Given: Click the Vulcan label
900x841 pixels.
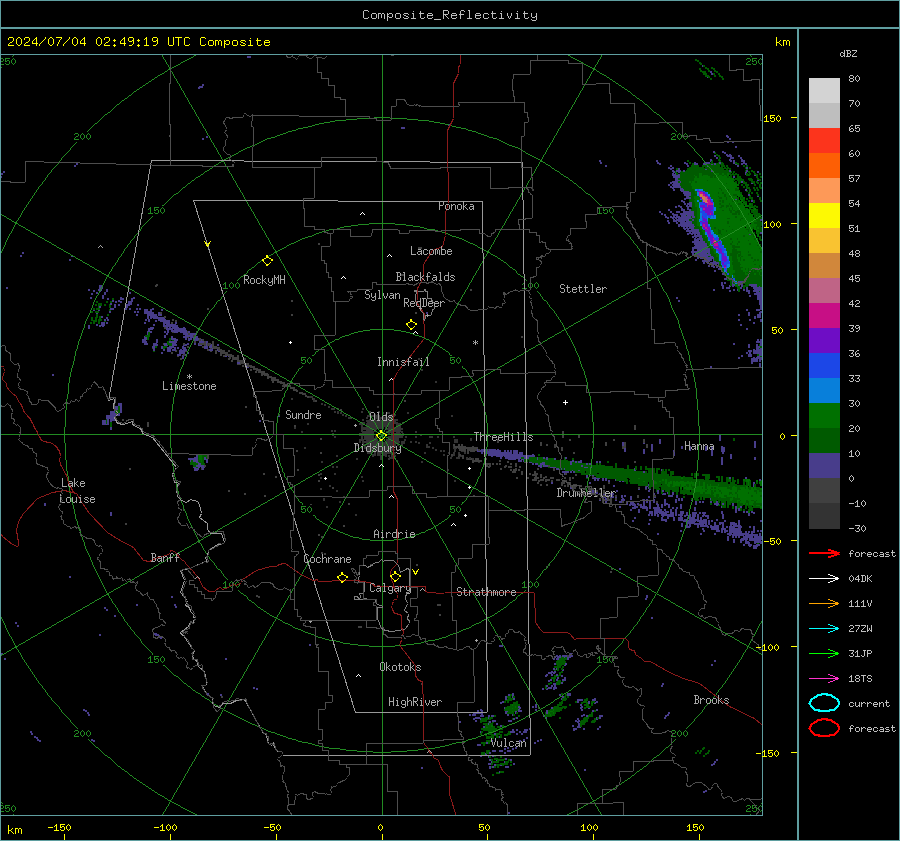Looking at the screenshot, I should [x=508, y=743].
